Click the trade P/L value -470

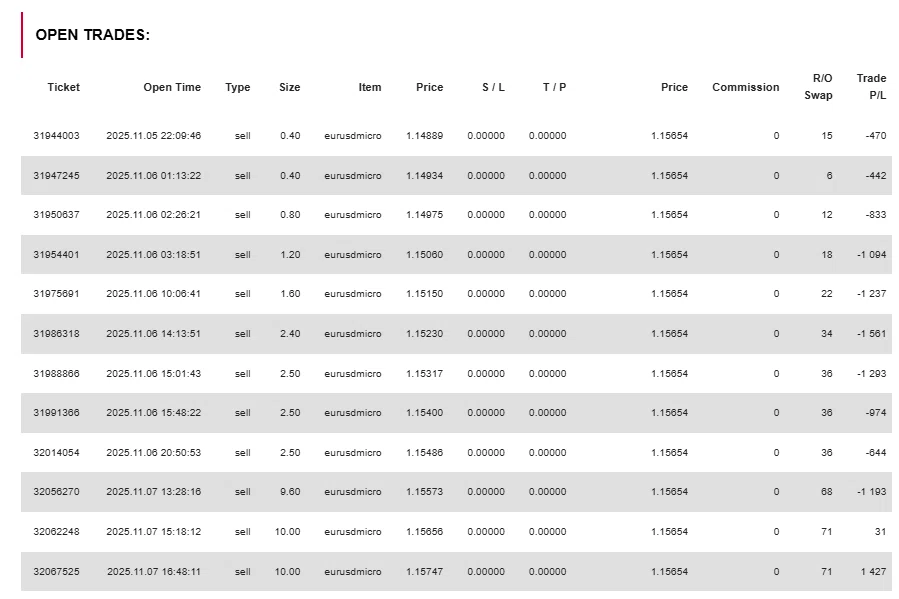click(875, 136)
